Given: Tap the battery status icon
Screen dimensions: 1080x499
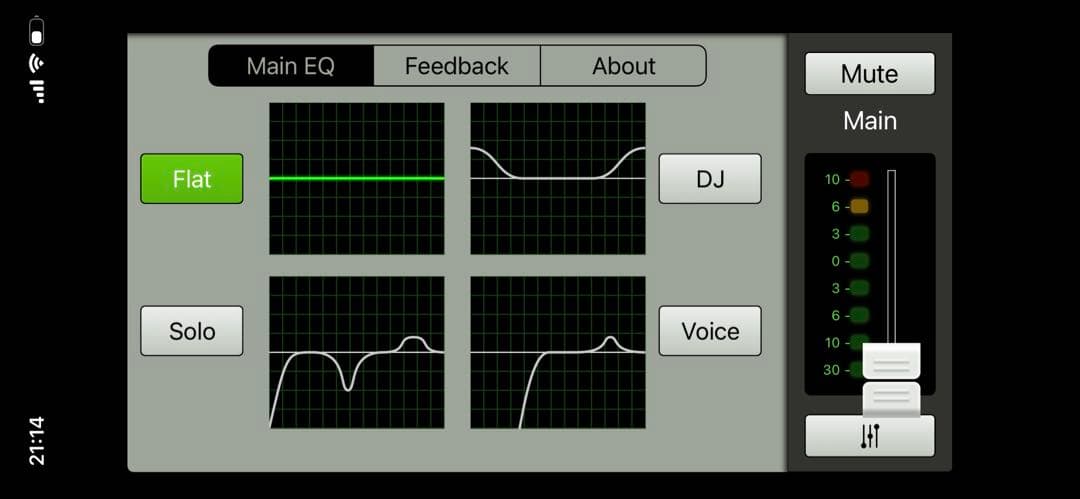Looking at the screenshot, I should pos(37,31).
